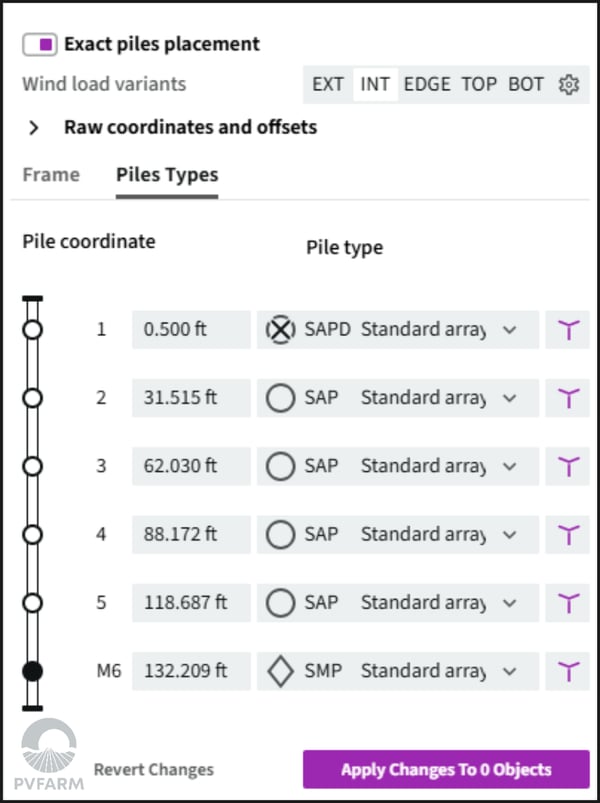Switch to the Piles Types tab
600x803 pixels.
click(x=167, y=175)
